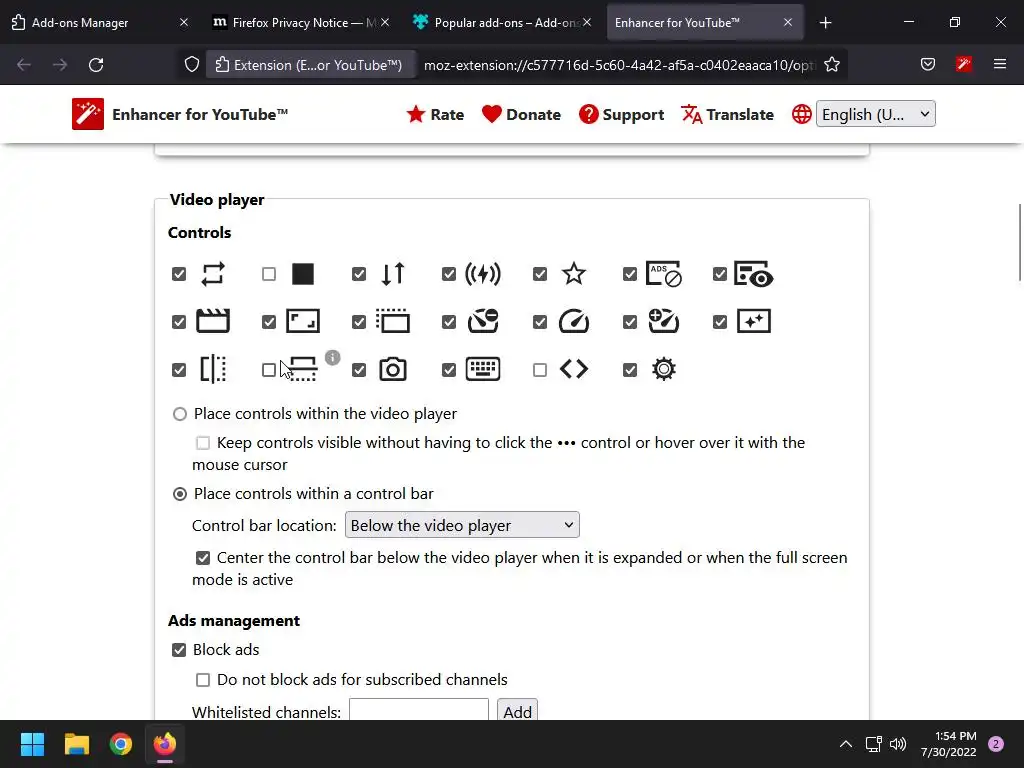Open the Firefox hamburger menu

click(x=1000, y=64)
